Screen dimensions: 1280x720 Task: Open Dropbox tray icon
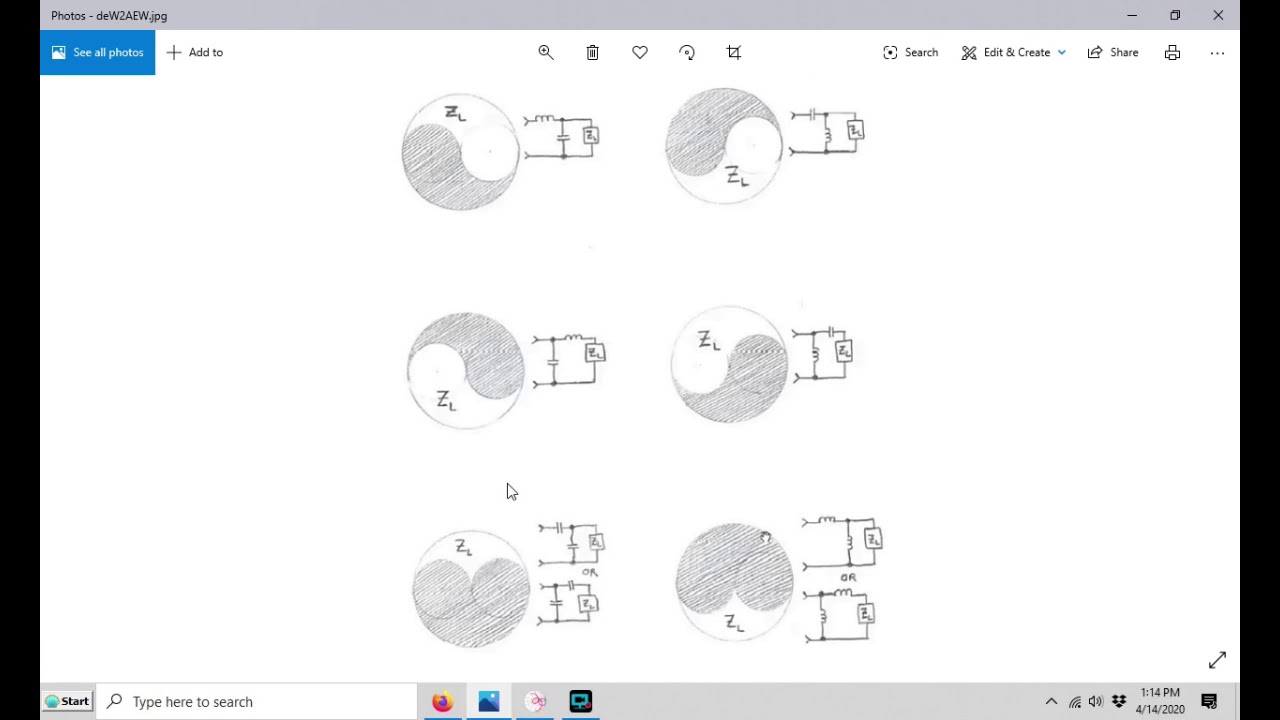pos(1118,701)
